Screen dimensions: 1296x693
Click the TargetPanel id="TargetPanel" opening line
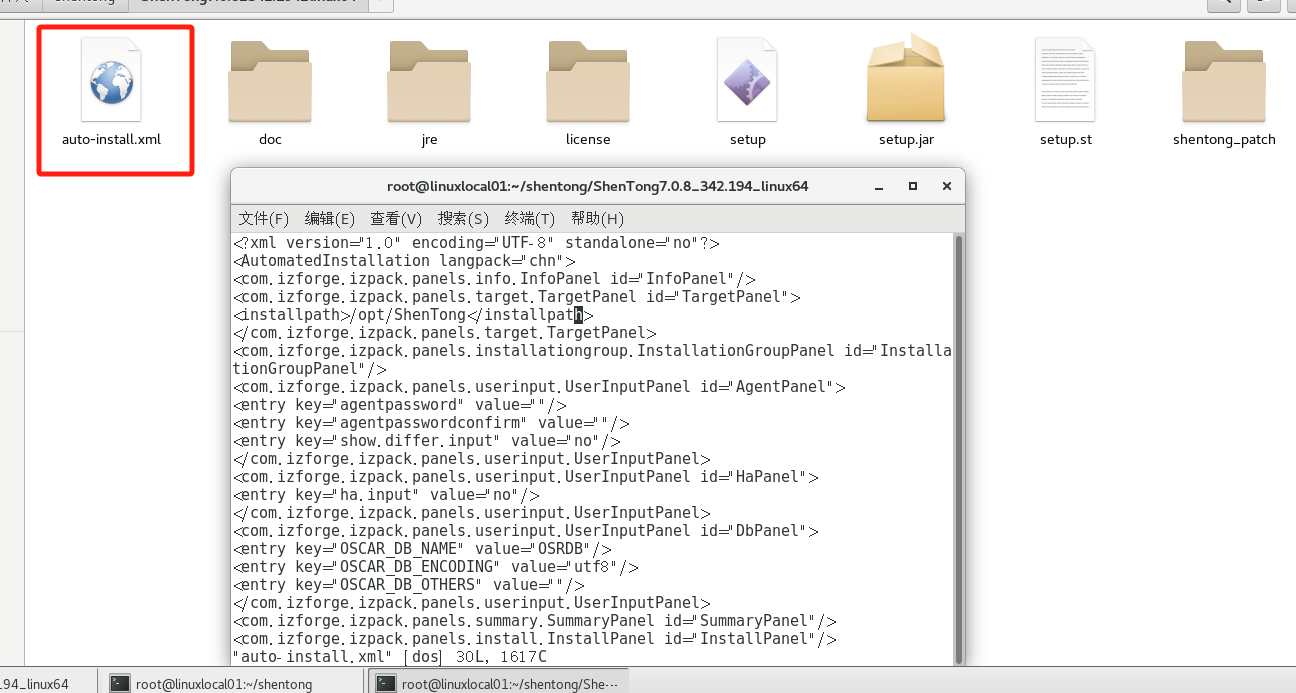[517, 297]
